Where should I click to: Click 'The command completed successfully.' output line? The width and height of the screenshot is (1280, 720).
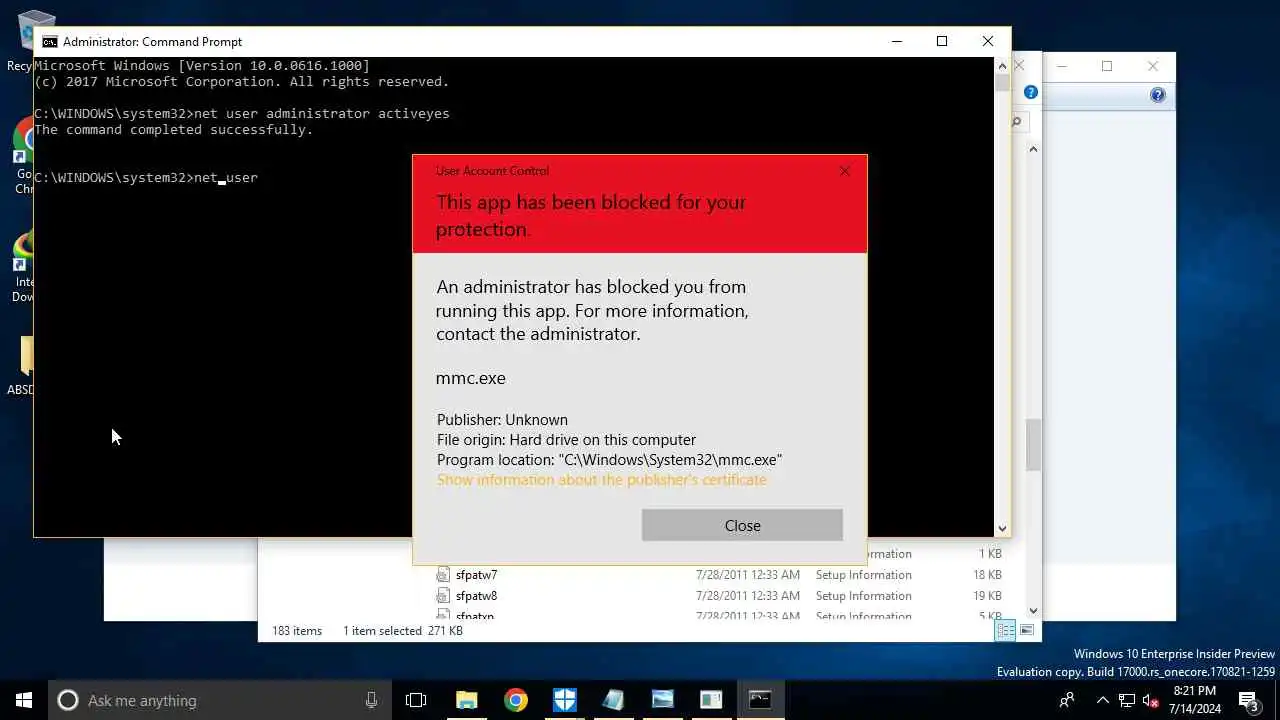[x=174, y=130]
